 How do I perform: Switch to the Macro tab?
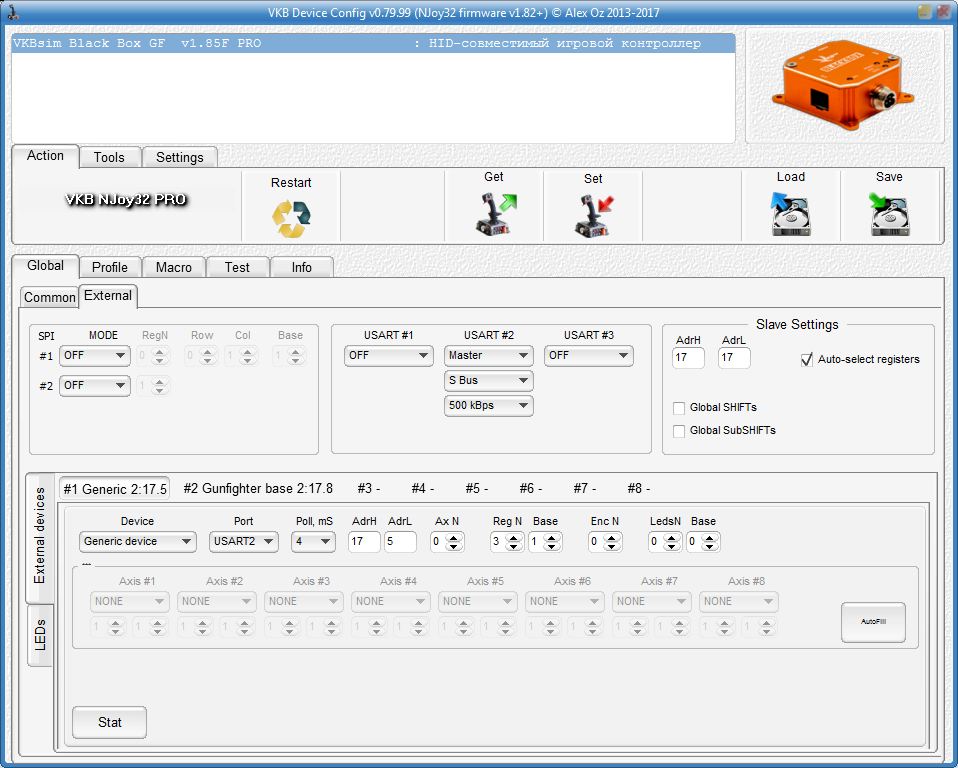tap(174, 267)
